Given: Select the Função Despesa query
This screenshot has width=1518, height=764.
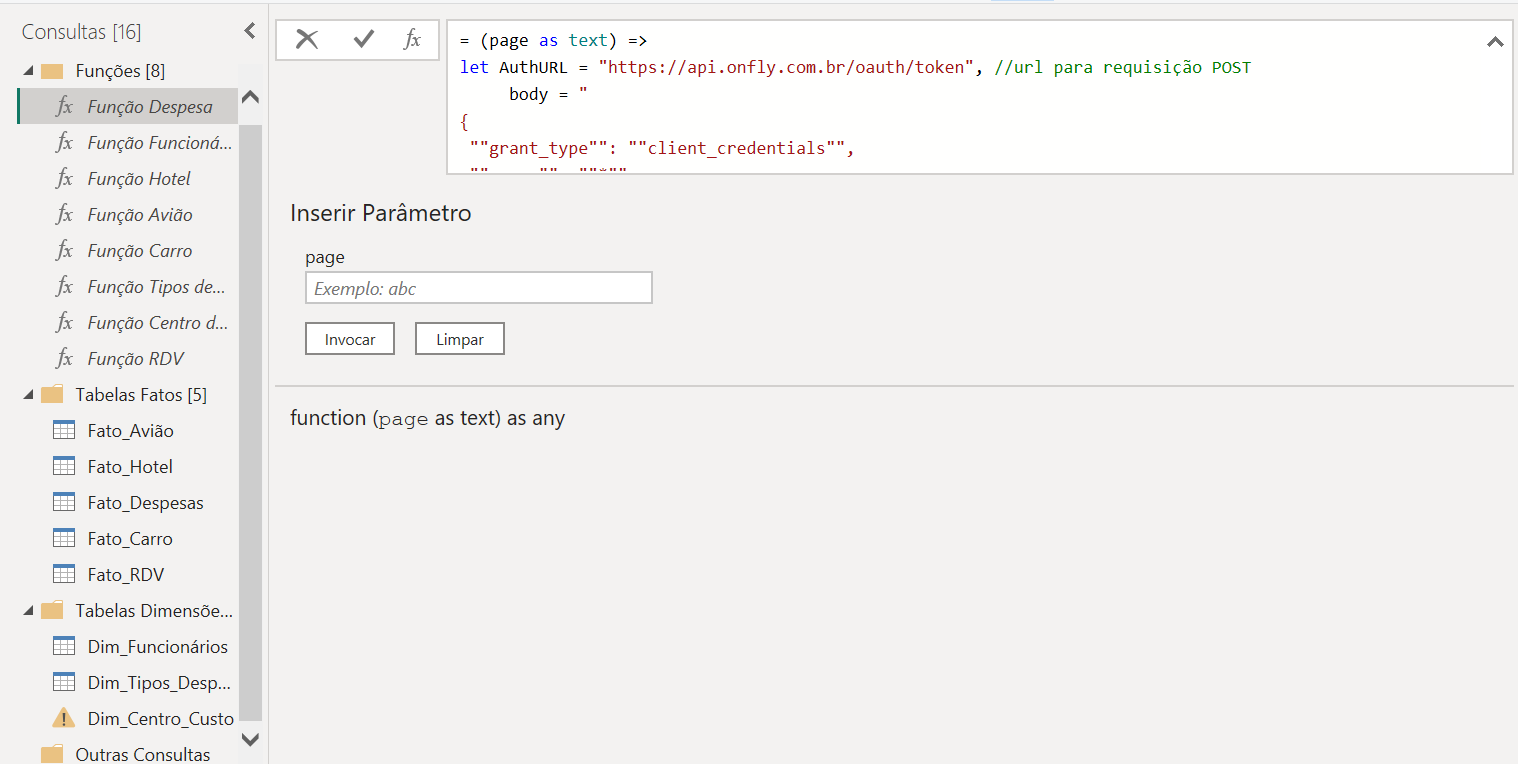Looking at the screenshot, I should (128, 107).
